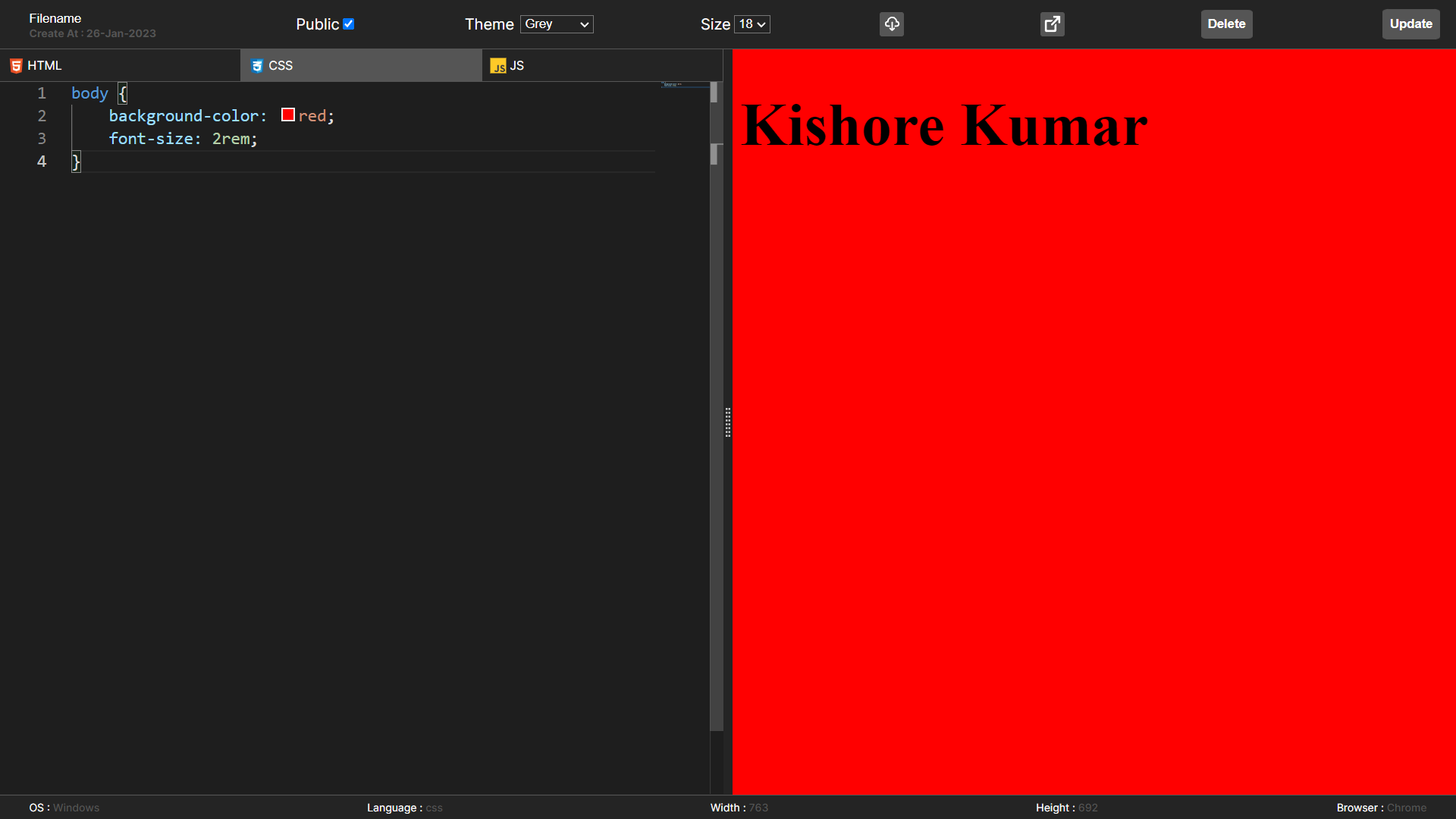
Task: Click the cloud upload icon in the toolbar
Action: (x=891, y=24)
